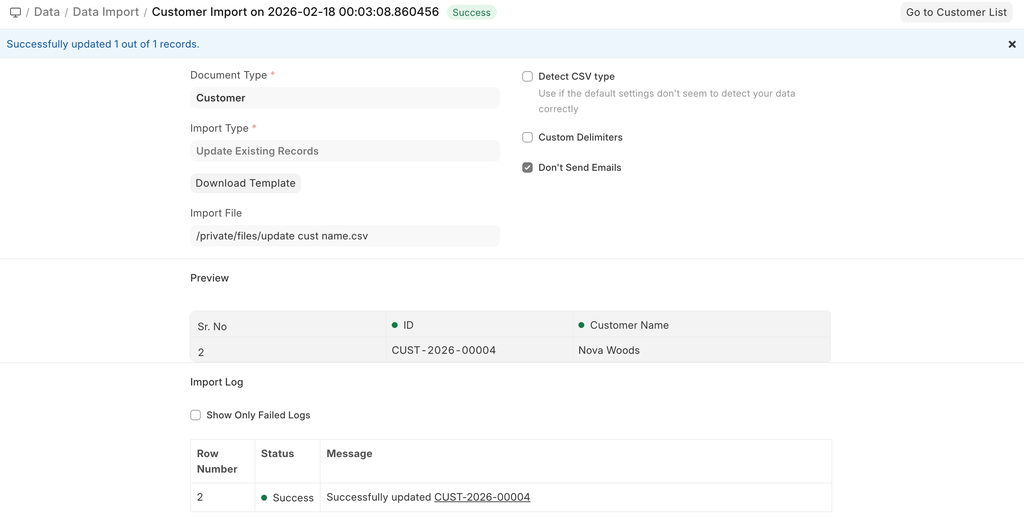Toggle Show Only Failed Logs checkbox
1024x525 pixels.
point(196,415)
